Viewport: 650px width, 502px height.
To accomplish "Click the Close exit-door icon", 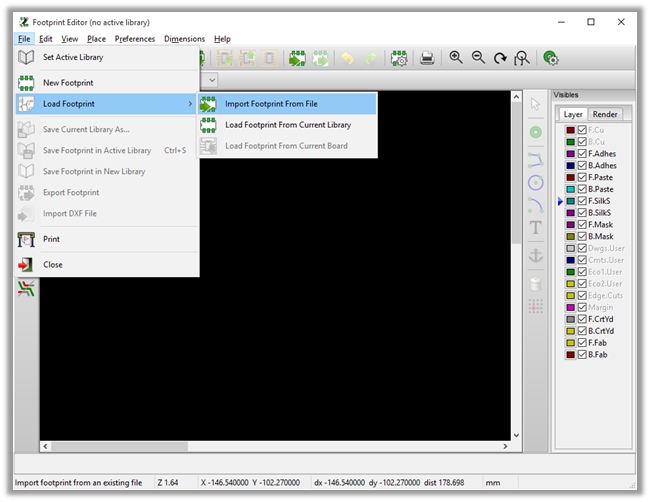I will tap(26, 264).
